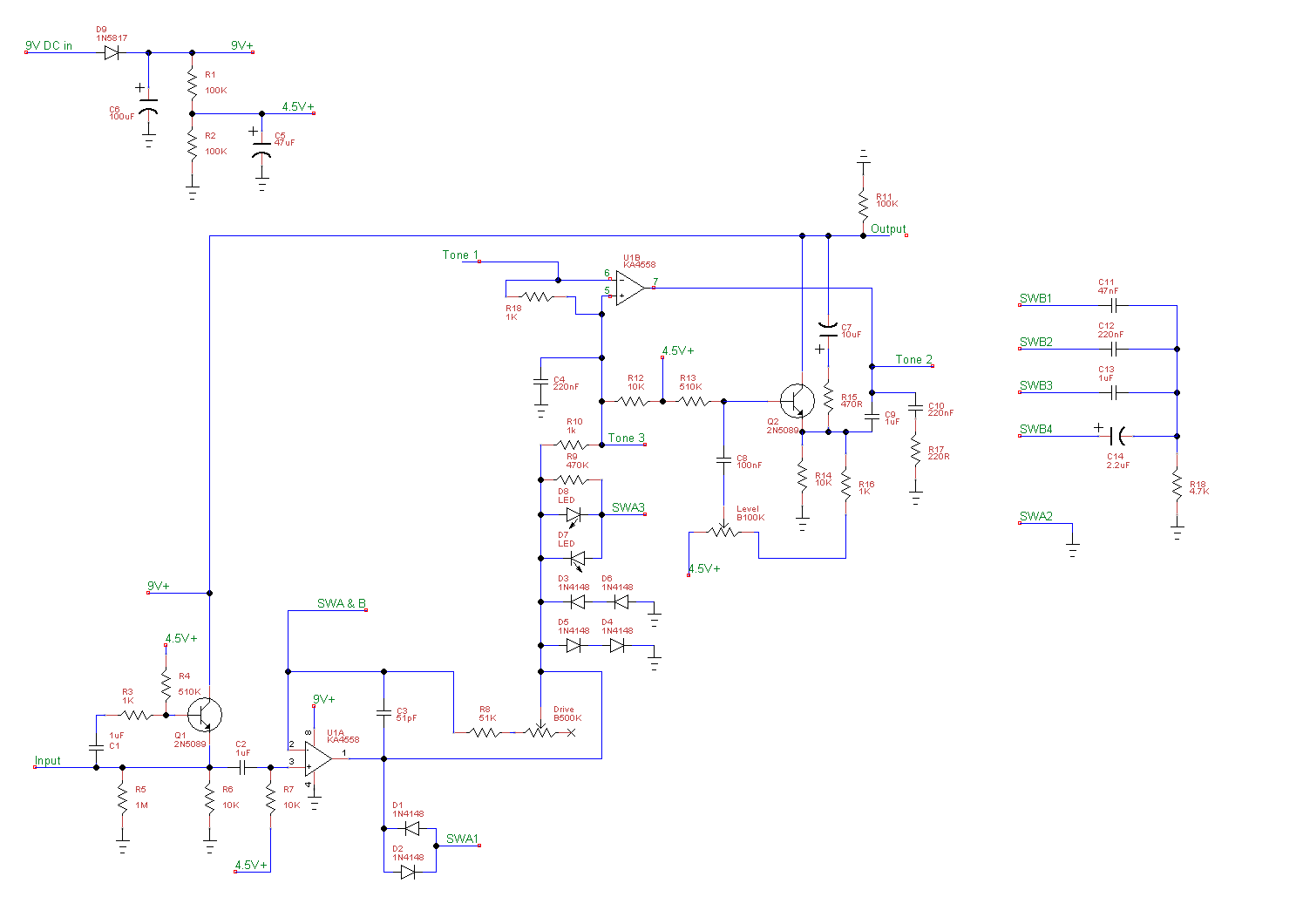
Task: Select the 'SWB4' label
Action: click(1036, 429)
